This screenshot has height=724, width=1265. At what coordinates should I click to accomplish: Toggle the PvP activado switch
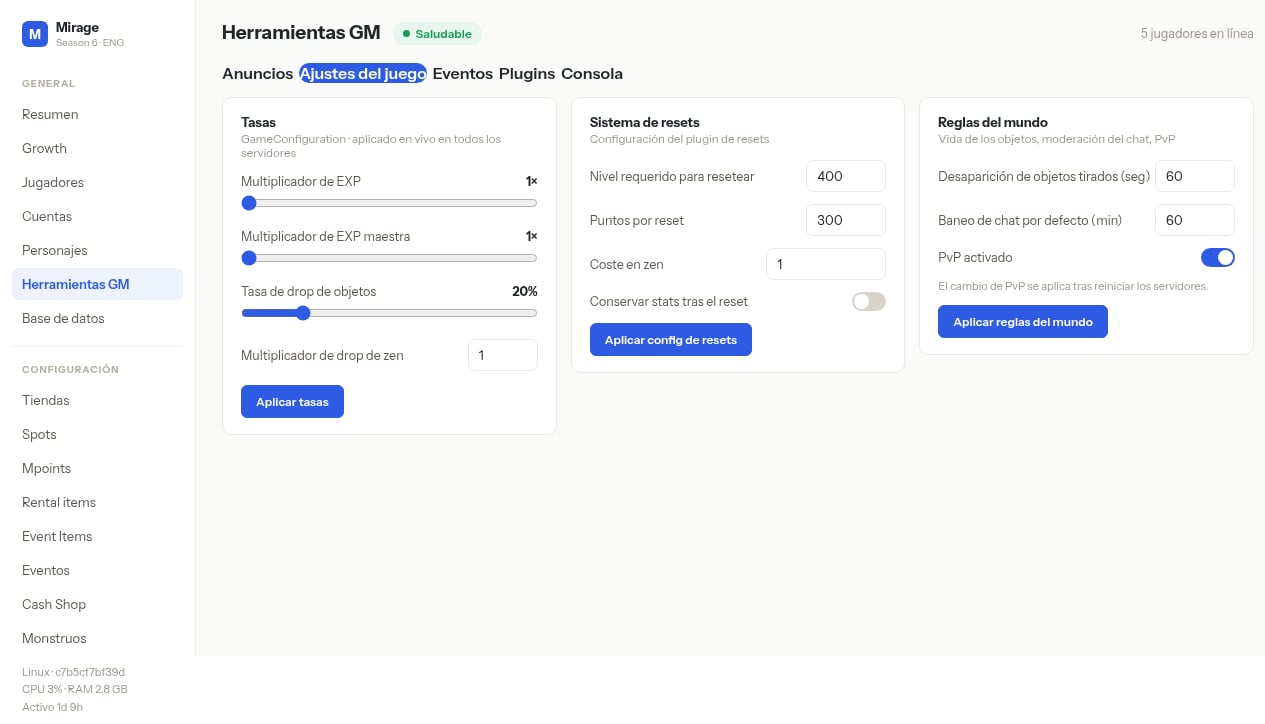point(1218,257)
